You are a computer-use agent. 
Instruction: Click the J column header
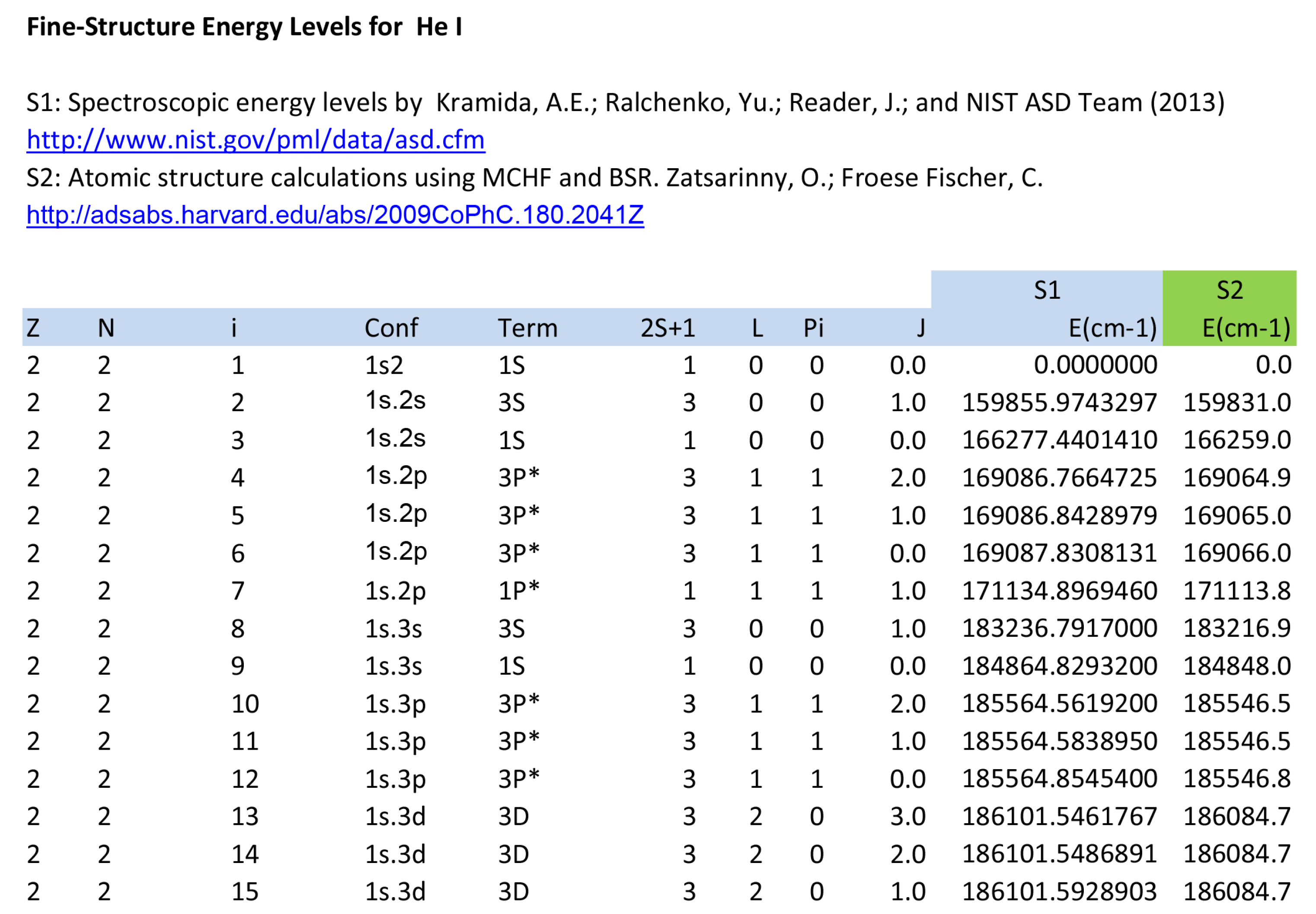point(920,328)
